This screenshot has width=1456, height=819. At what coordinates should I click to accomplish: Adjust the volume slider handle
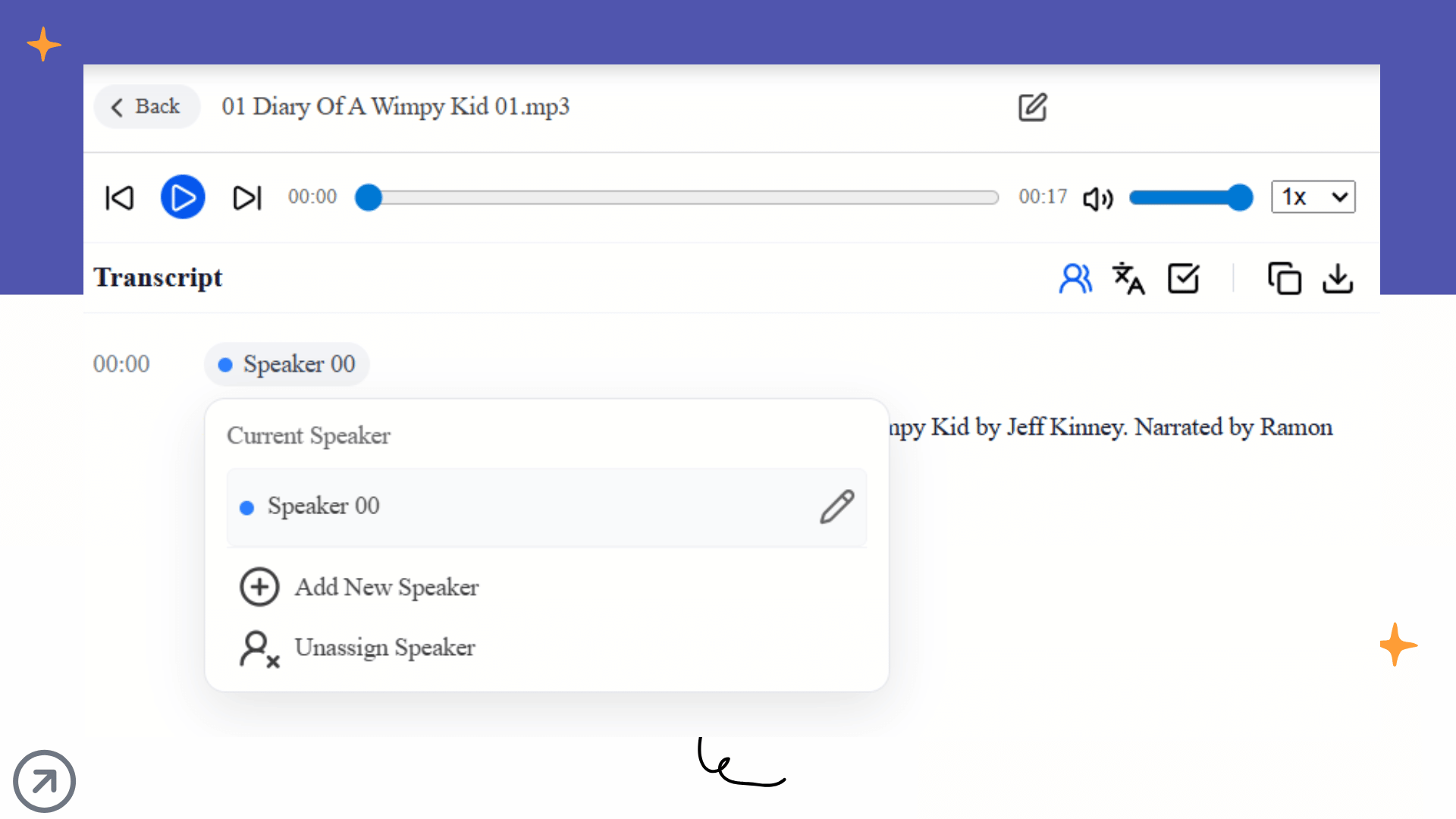point(1239,198)
